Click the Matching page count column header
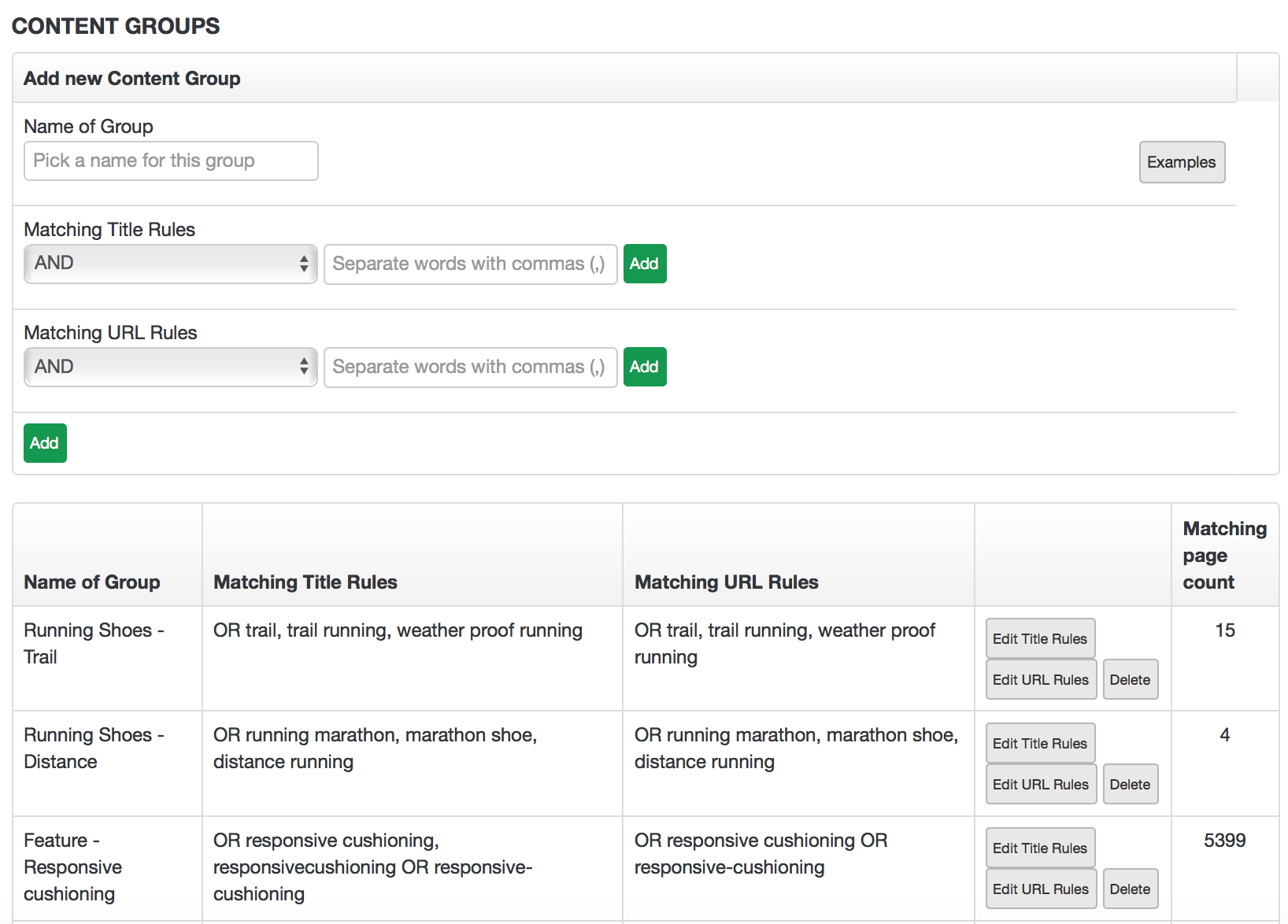1288x924 pixels. [x=1223, y=555]
